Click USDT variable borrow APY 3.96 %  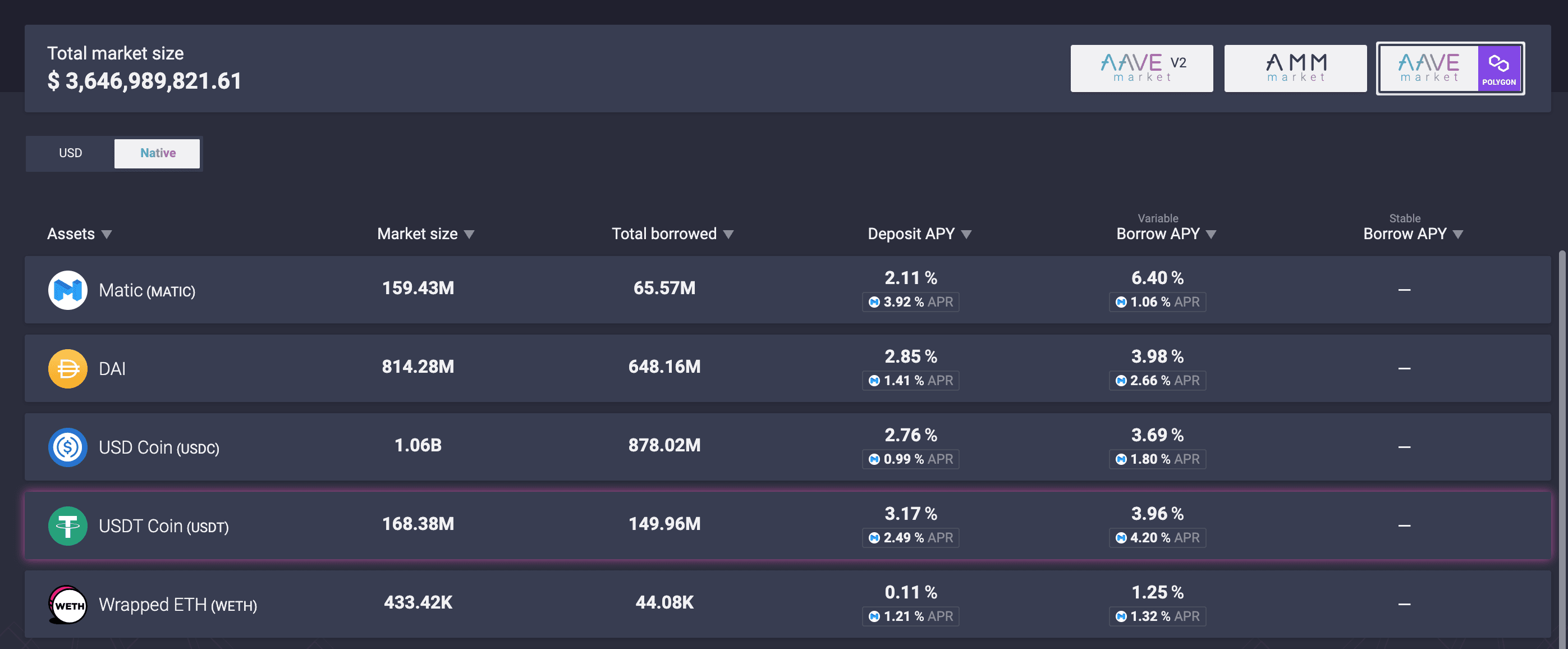(x=1157, y=514)
